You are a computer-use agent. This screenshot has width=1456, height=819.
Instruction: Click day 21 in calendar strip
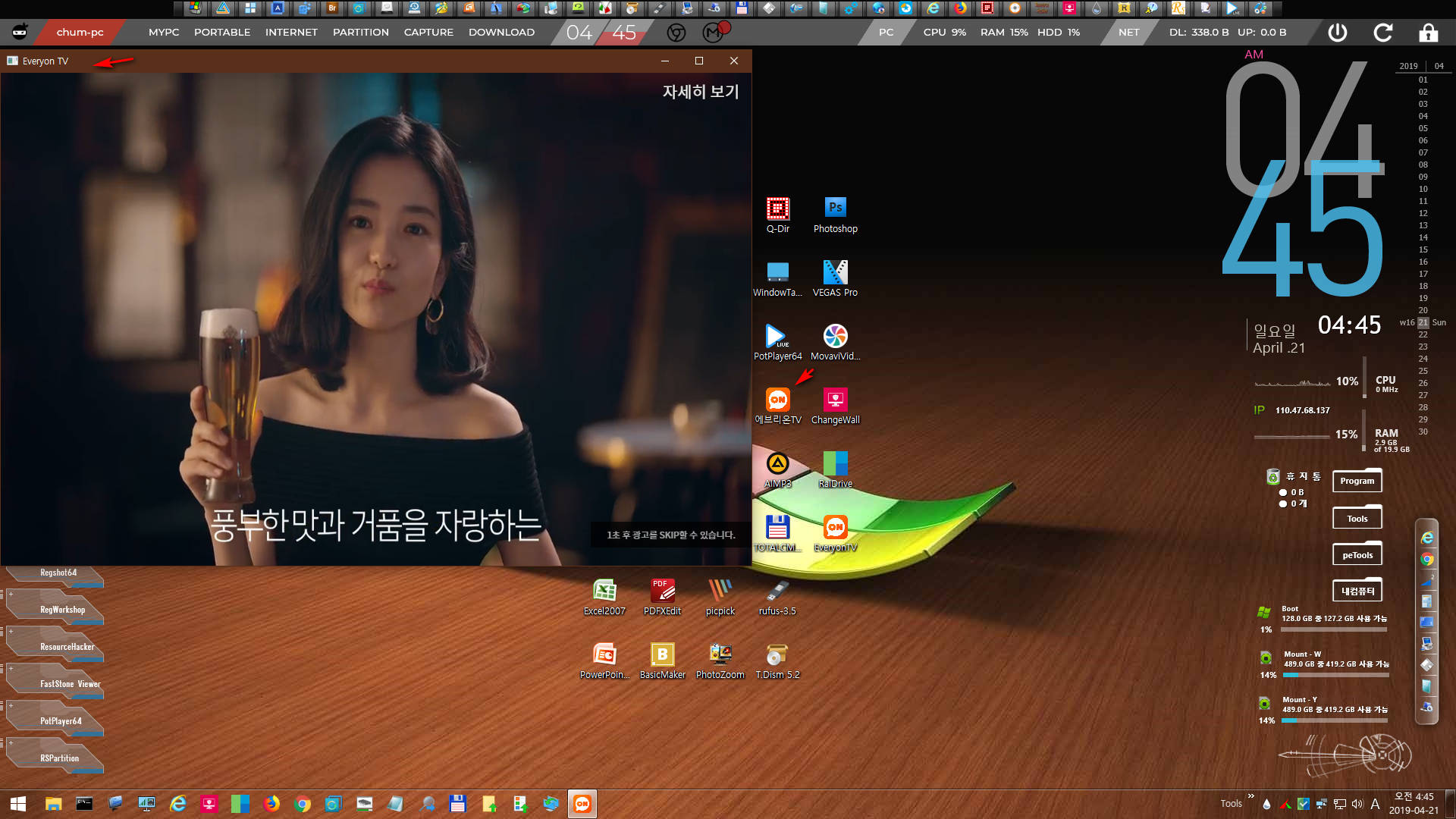(x=1423, y=322)
